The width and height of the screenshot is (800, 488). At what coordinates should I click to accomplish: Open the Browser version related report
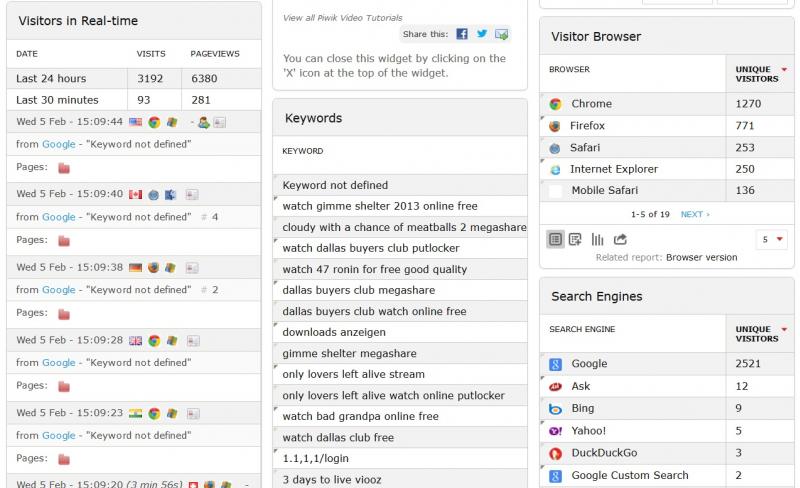[x=701, y=257]
